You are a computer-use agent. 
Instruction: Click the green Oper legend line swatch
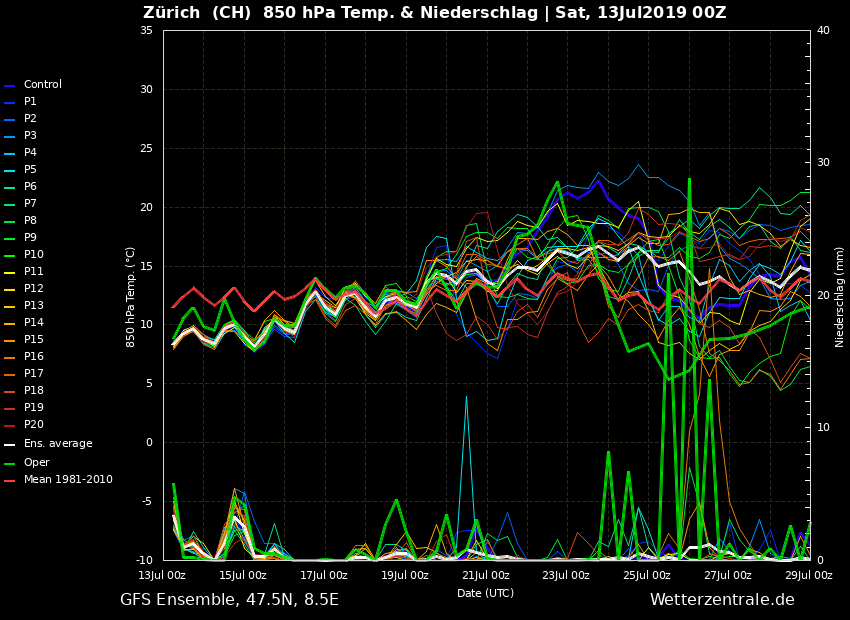(x=10, y=464)
